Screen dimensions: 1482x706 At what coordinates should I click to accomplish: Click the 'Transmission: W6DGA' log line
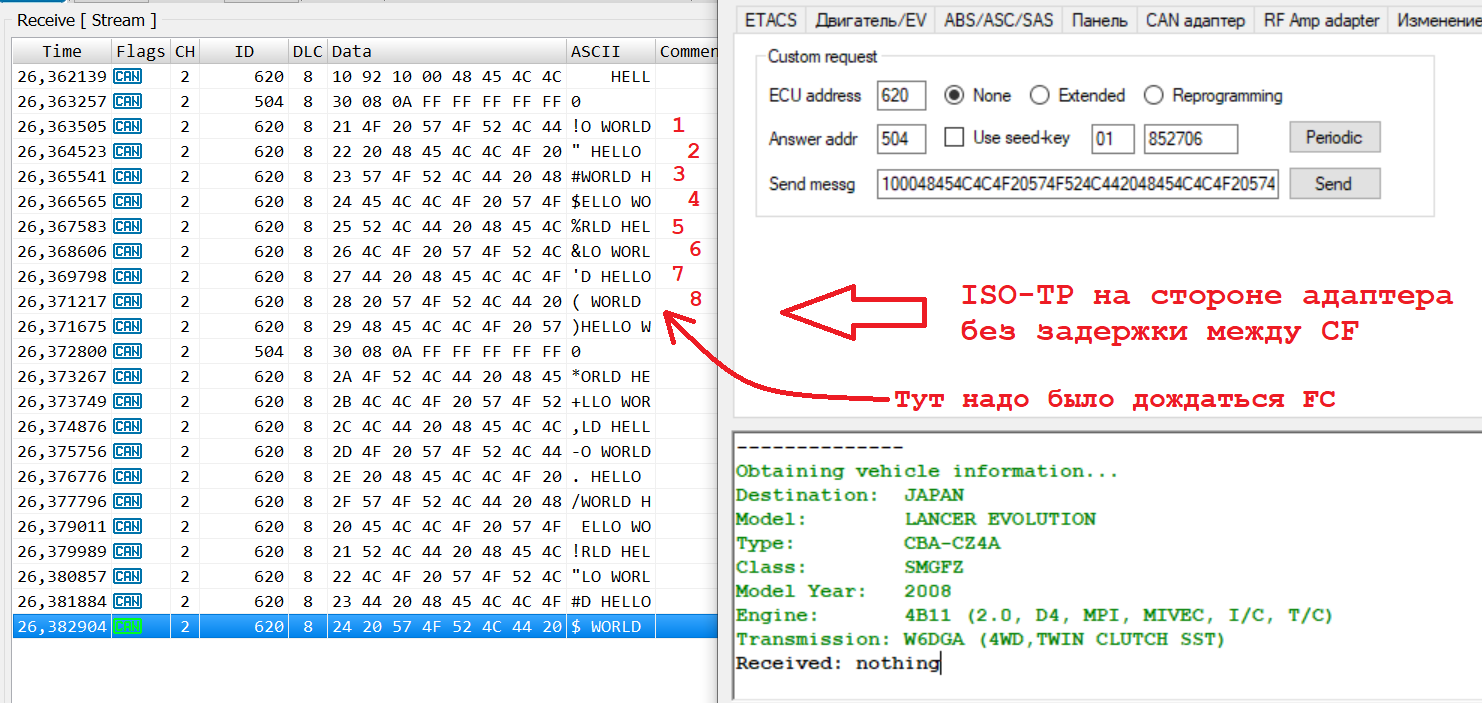coord(981,639)
